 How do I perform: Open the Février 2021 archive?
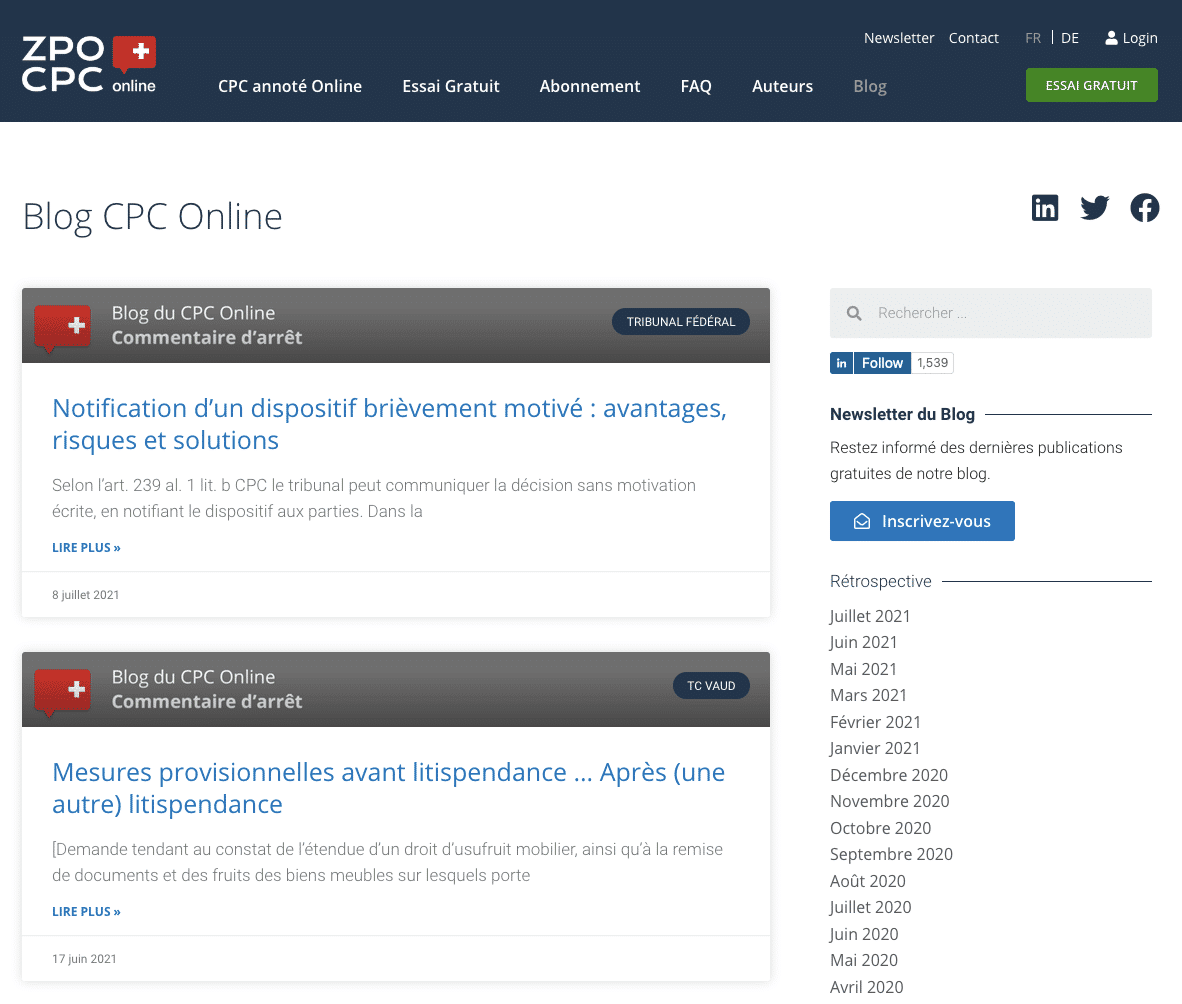(875, 722)
